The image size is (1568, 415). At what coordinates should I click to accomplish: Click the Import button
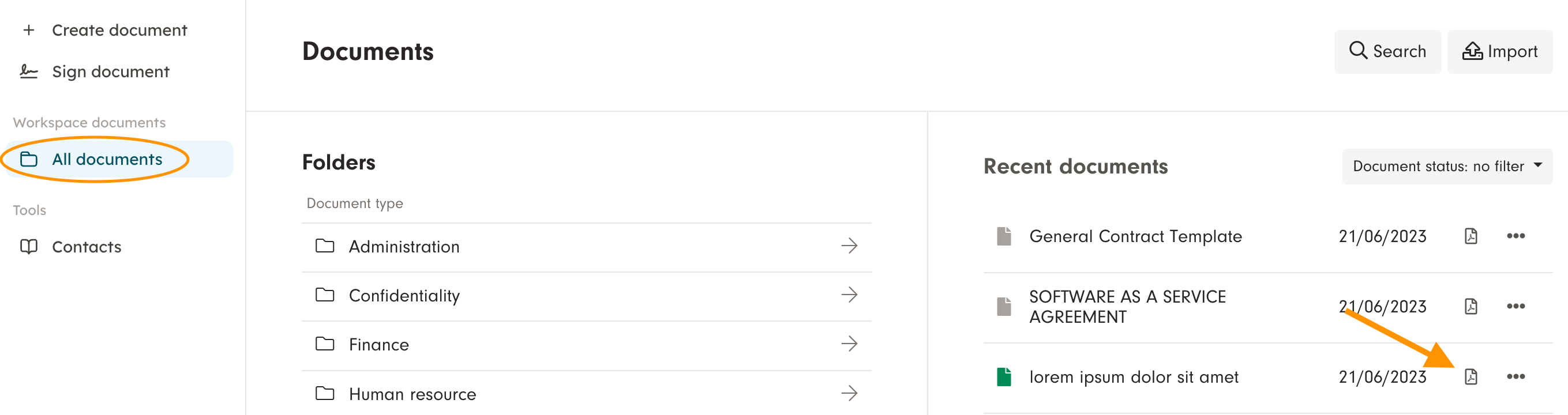pyautogui.click(x=1499, y=52)
